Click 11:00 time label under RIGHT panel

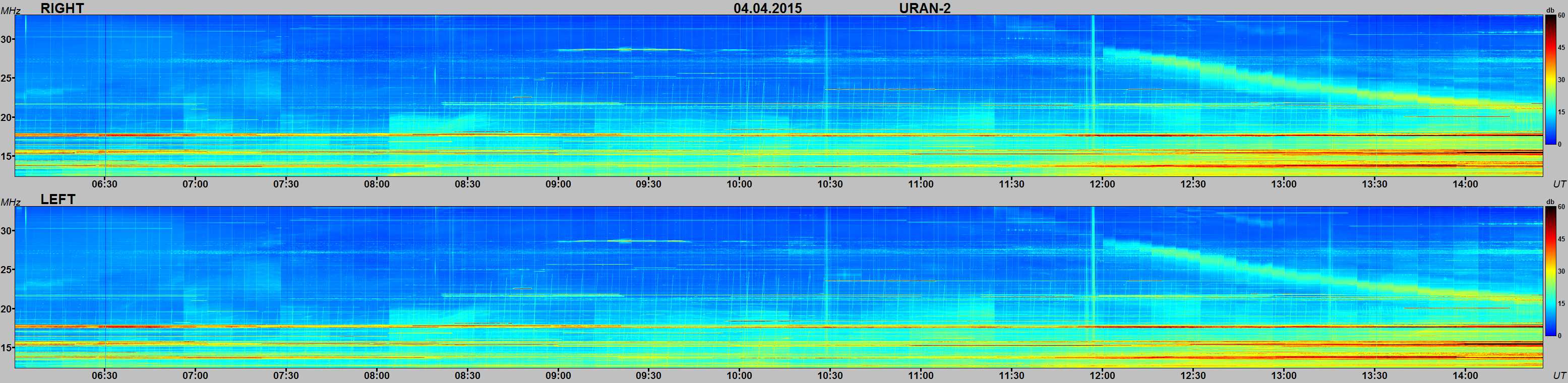[x=921, y=184]
